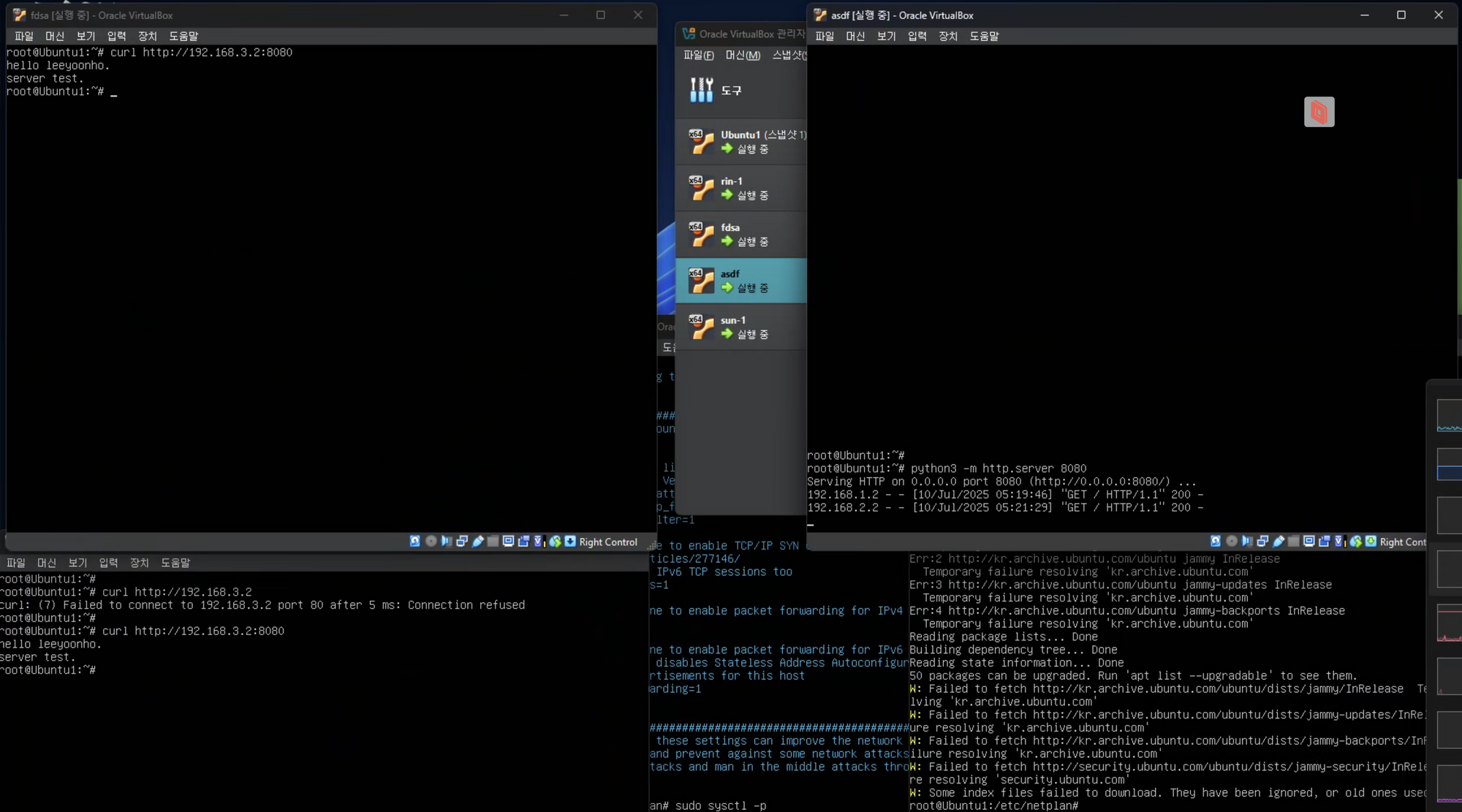Click optical disc icon in fdsa status bar
This screenshot has width=1462, height=812.
(431, 542)
